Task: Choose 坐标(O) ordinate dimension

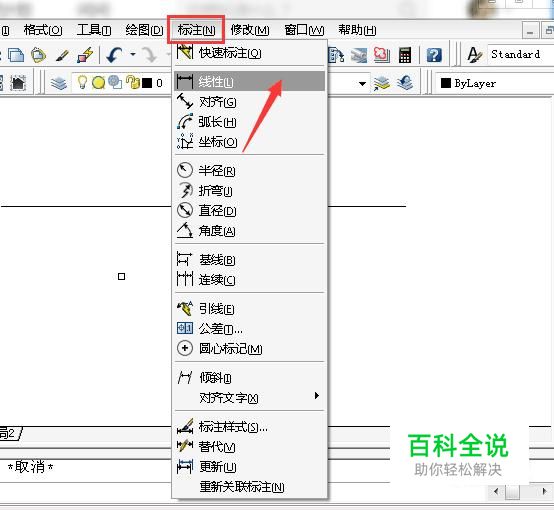Action: pos(249,142)
